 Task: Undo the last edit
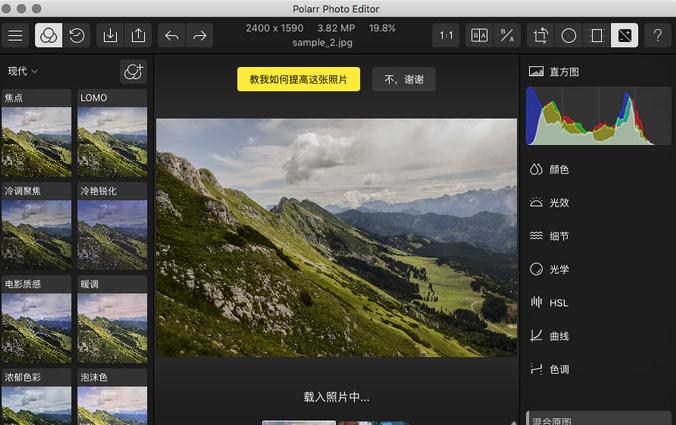172,35
